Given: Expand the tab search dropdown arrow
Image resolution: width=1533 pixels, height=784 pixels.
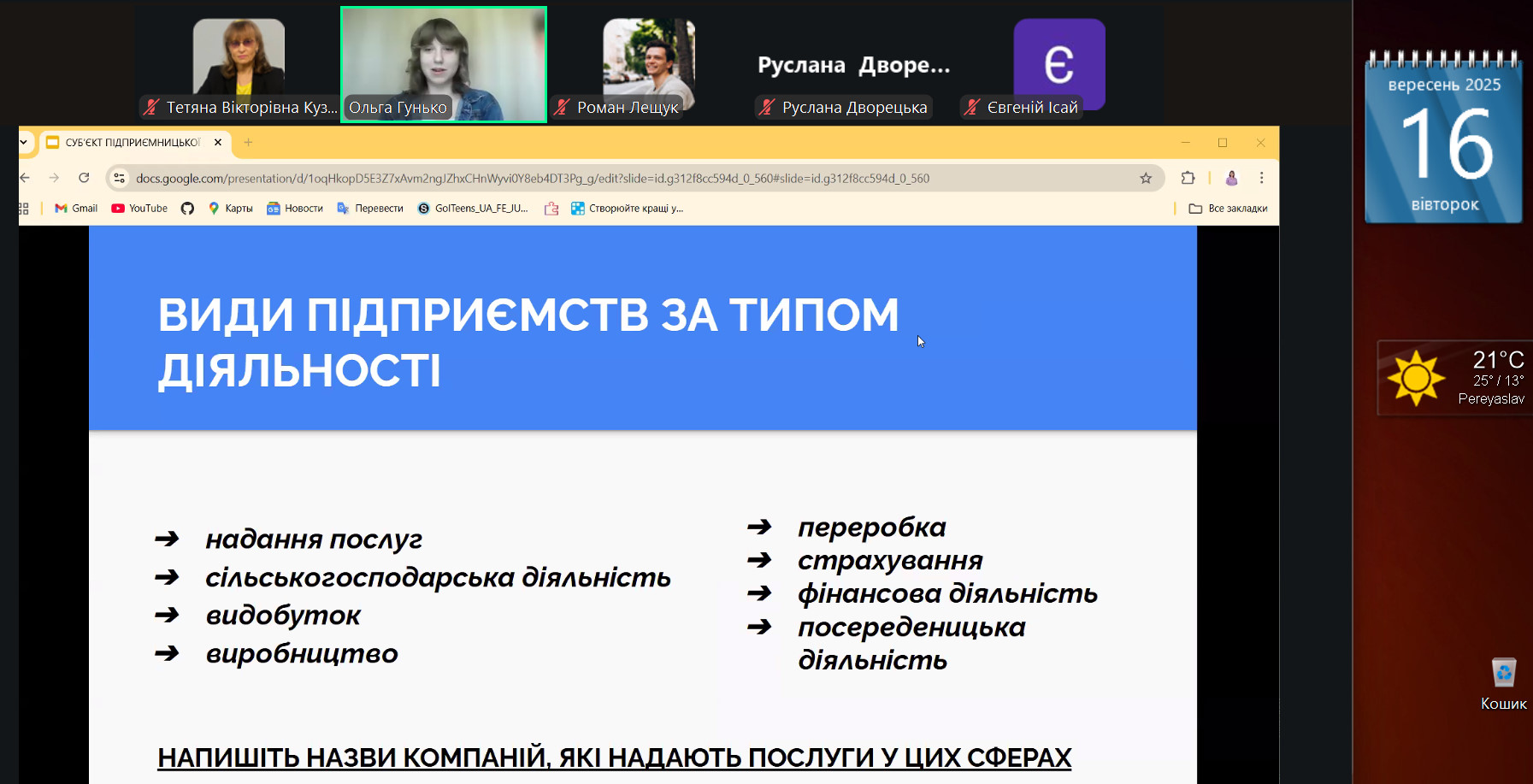Looking at the screenshot, I should 24,143.
